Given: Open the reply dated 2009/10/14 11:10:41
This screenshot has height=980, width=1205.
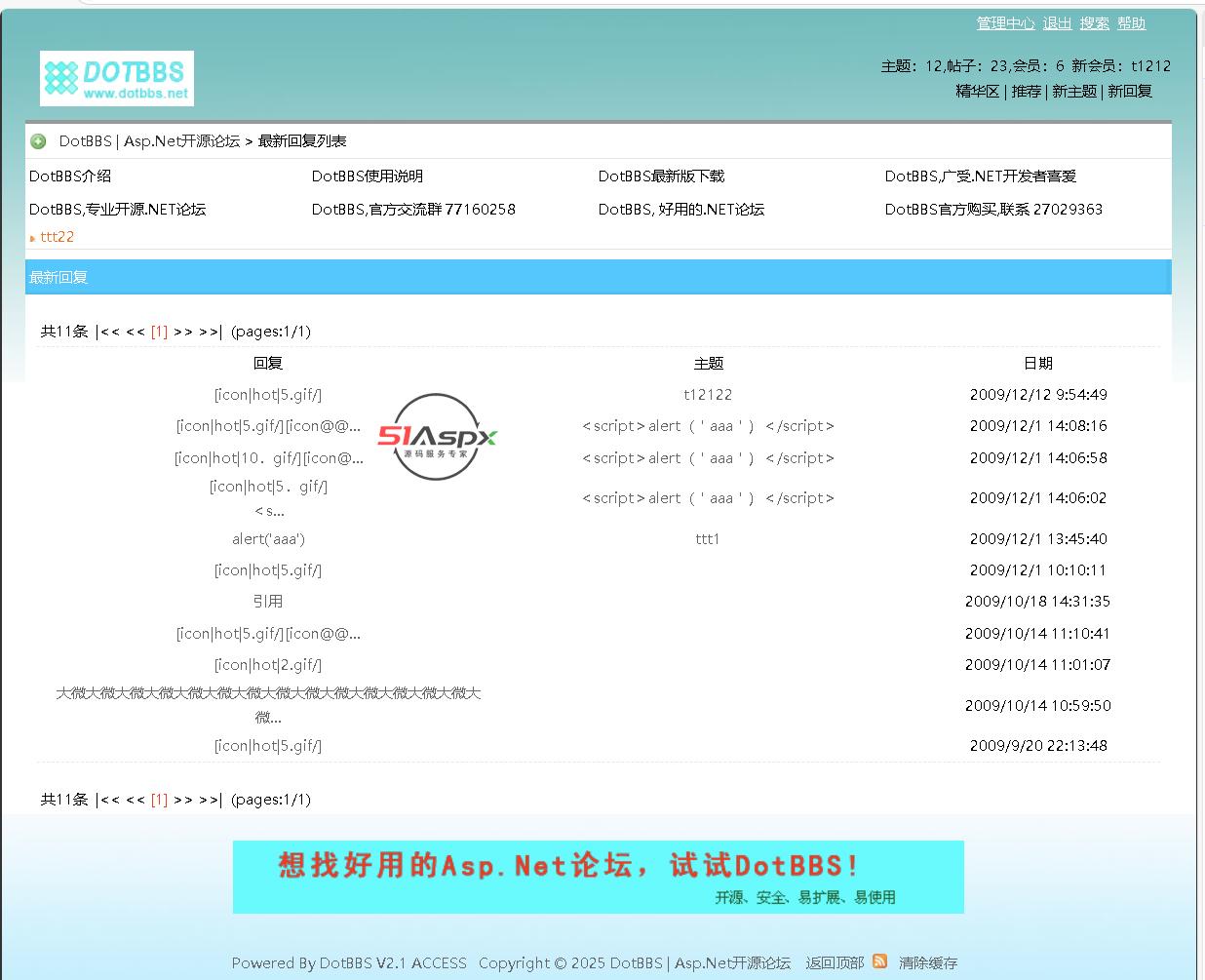Looking at the screenshot, I should [268, 634].
